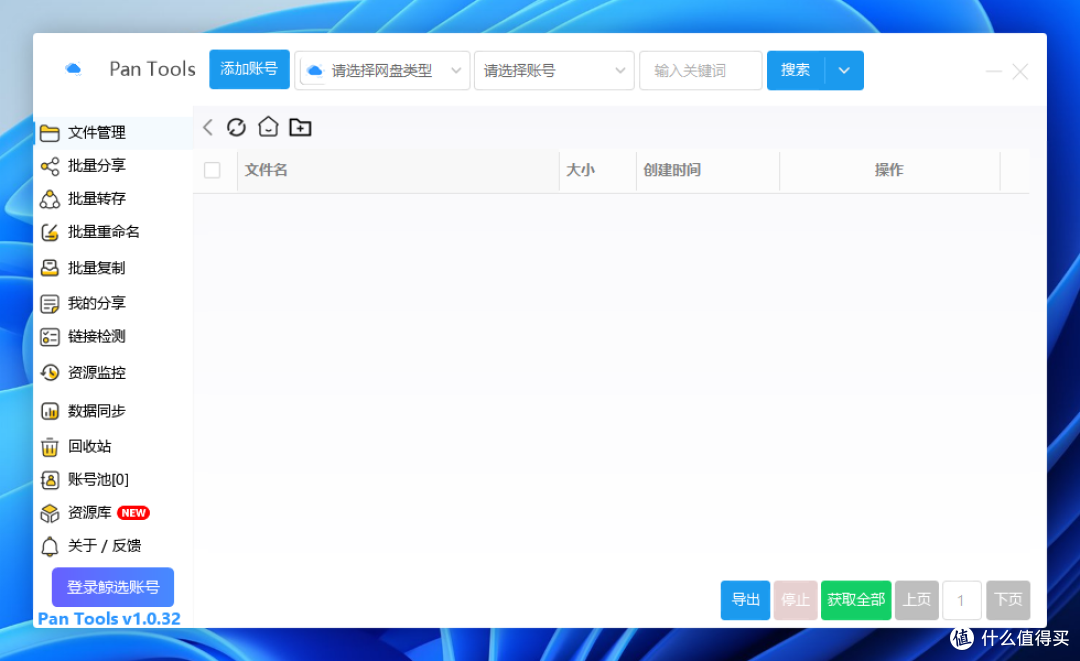Viewport: 1080px width, 661px height.
Task: Click the copy icon next to 批量复制
Action: pyautogui.click(x=50, y=268)
